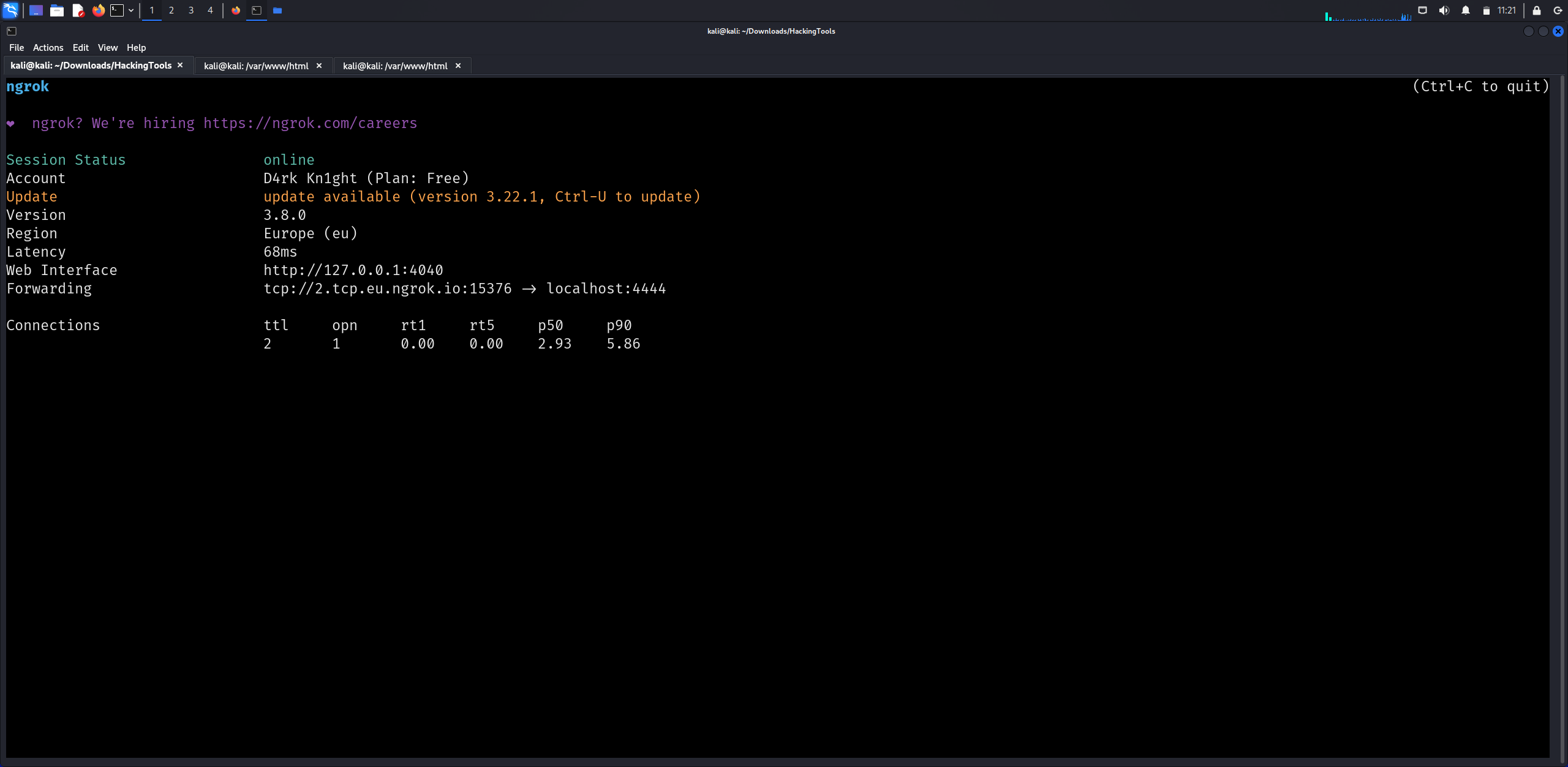1568x767 pixels.
Task: Close the terminal window
Action: click(1558, 31)
